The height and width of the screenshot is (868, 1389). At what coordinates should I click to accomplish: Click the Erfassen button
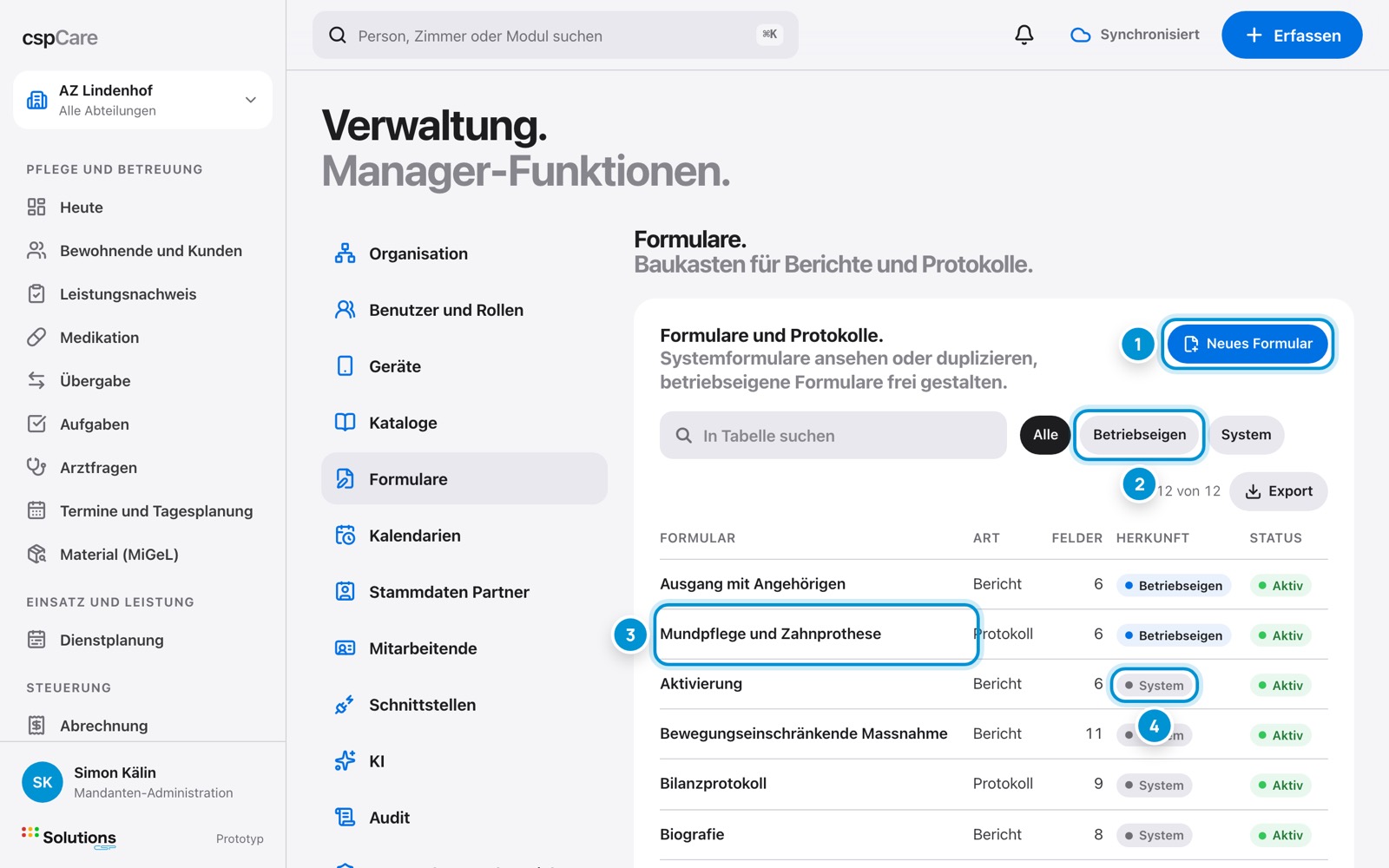pyautogui.click(x=1292, y=35)
